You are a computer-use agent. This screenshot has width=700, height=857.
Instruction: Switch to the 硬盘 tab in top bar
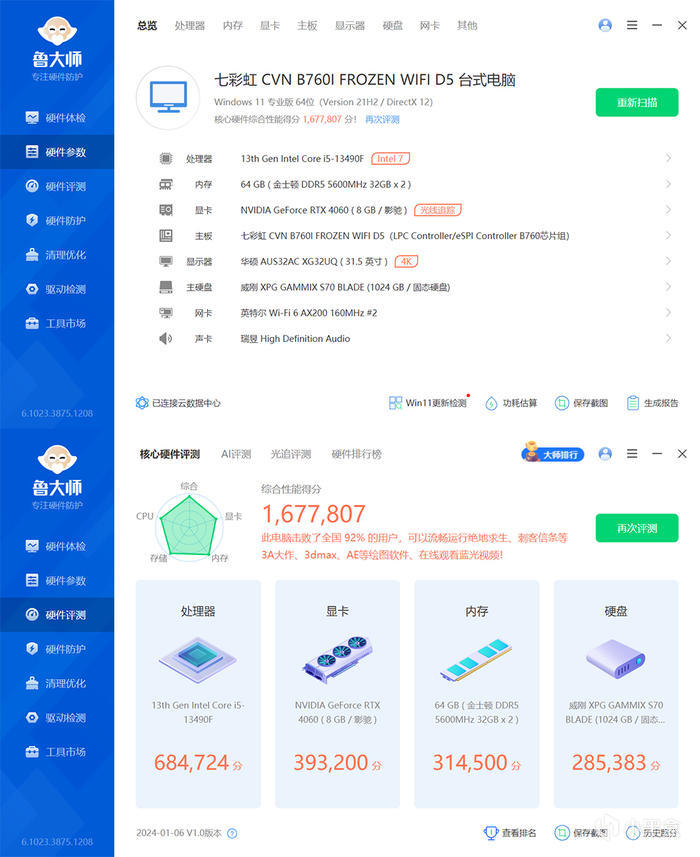(393, 26)
